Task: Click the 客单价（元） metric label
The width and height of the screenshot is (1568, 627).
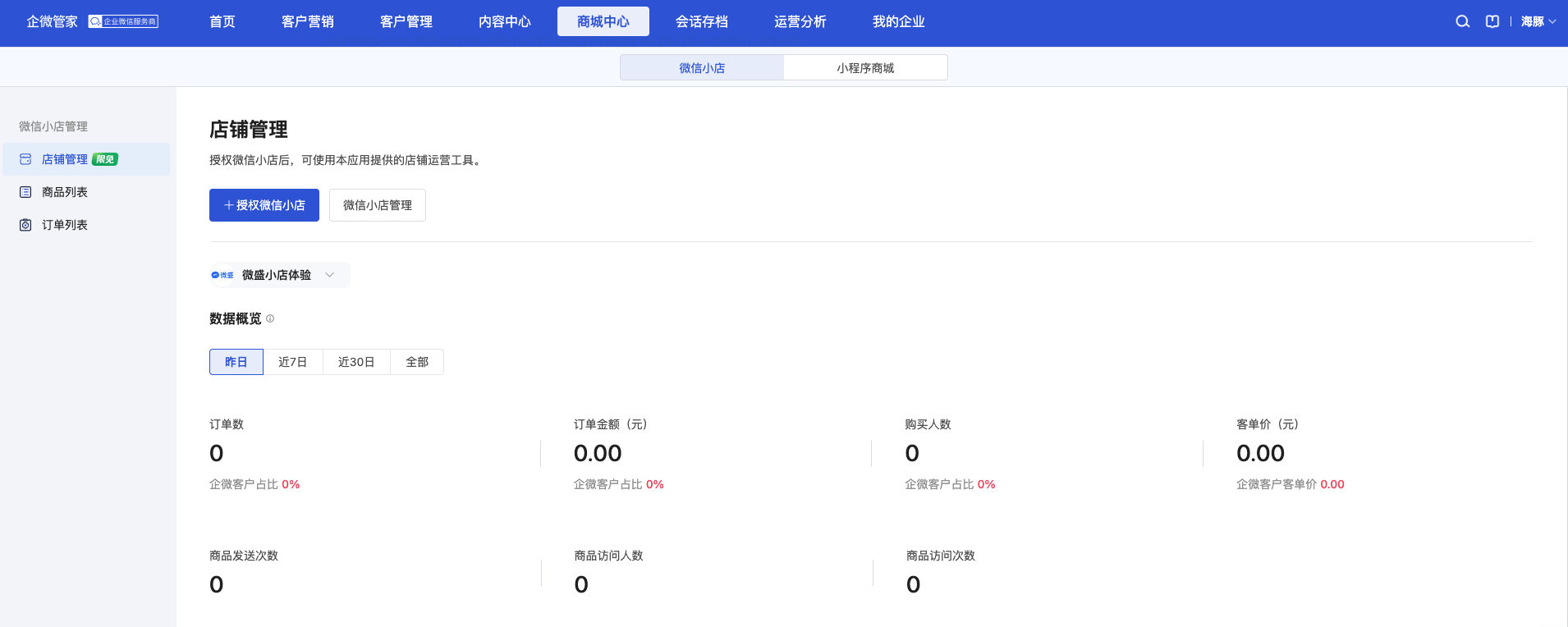Action: click(1268, 424)
